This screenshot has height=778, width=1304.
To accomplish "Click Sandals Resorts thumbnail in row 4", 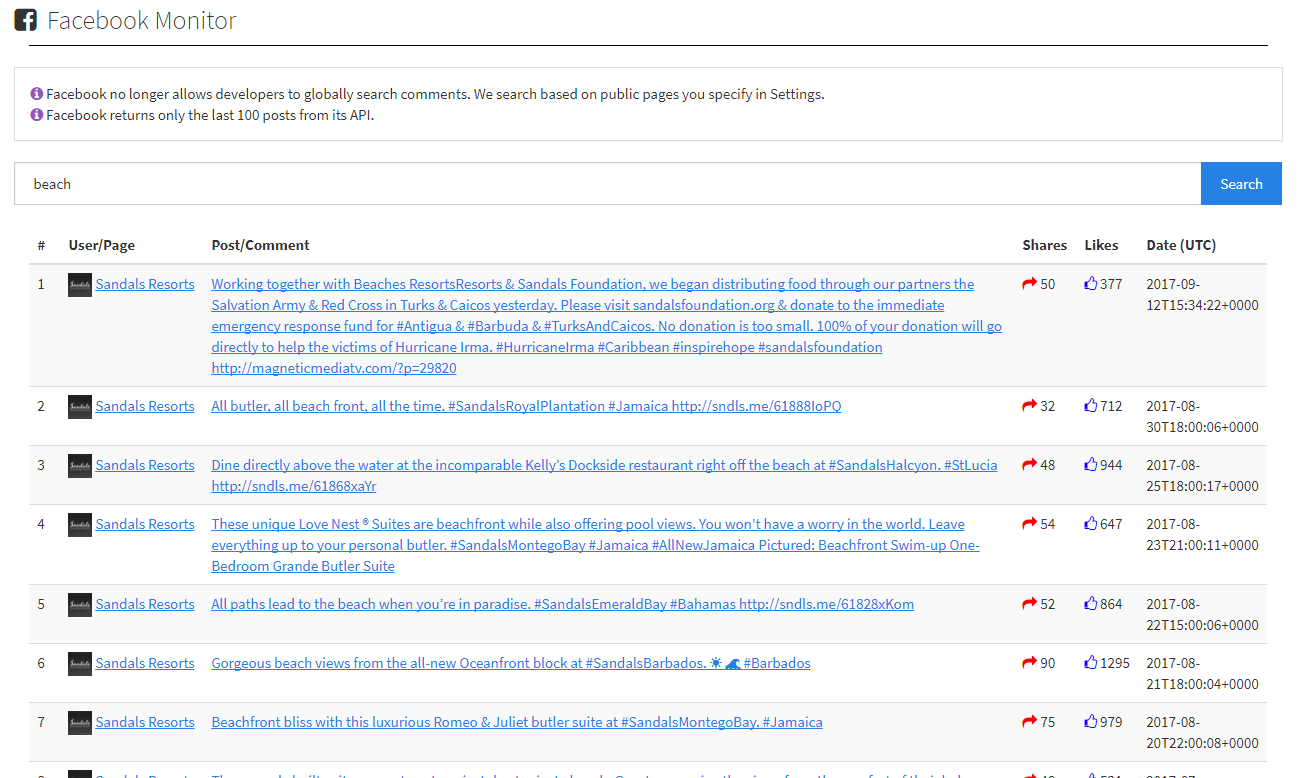I will [x=80, y=525].
